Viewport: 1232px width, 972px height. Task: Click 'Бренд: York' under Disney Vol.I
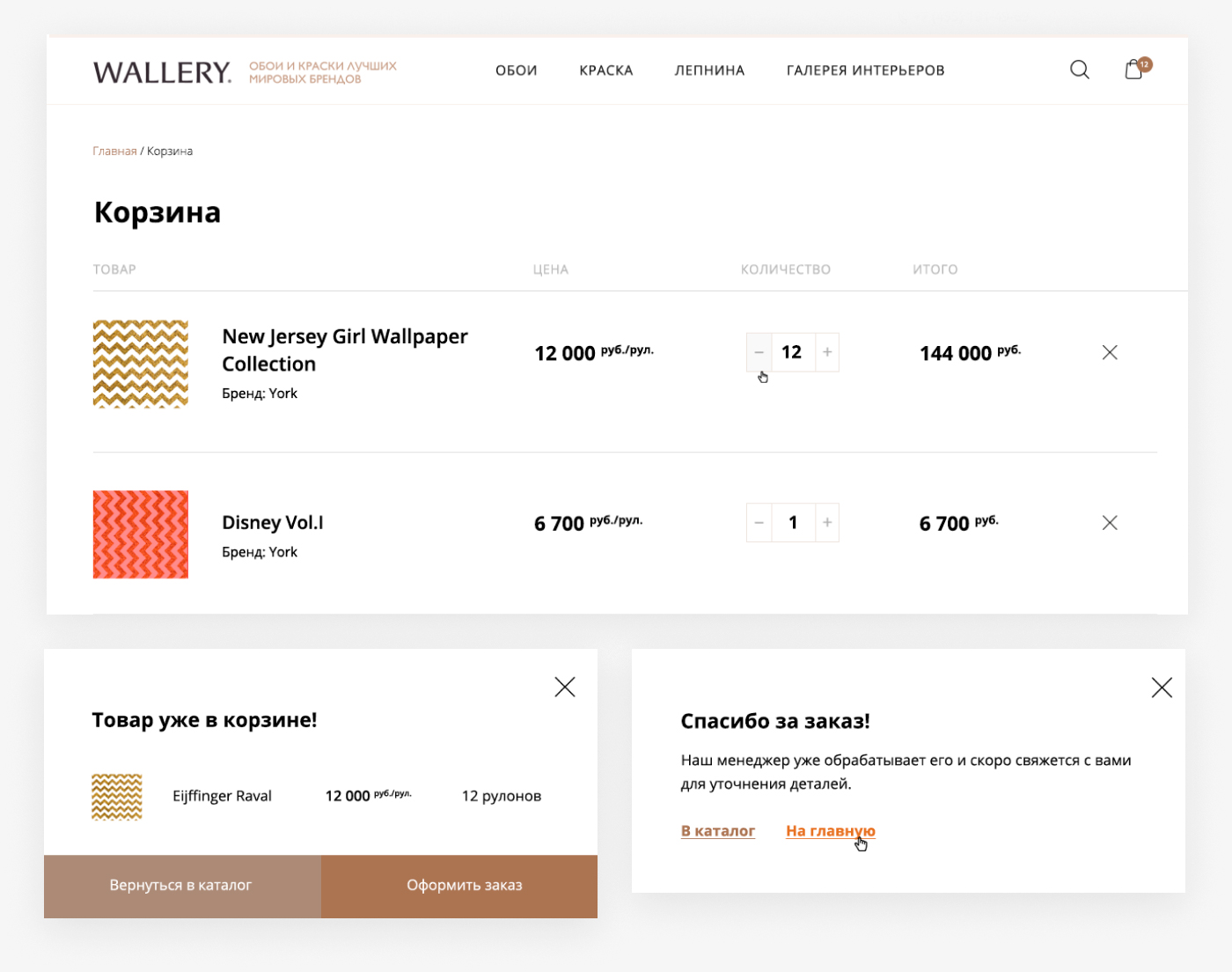coord(260,552)
